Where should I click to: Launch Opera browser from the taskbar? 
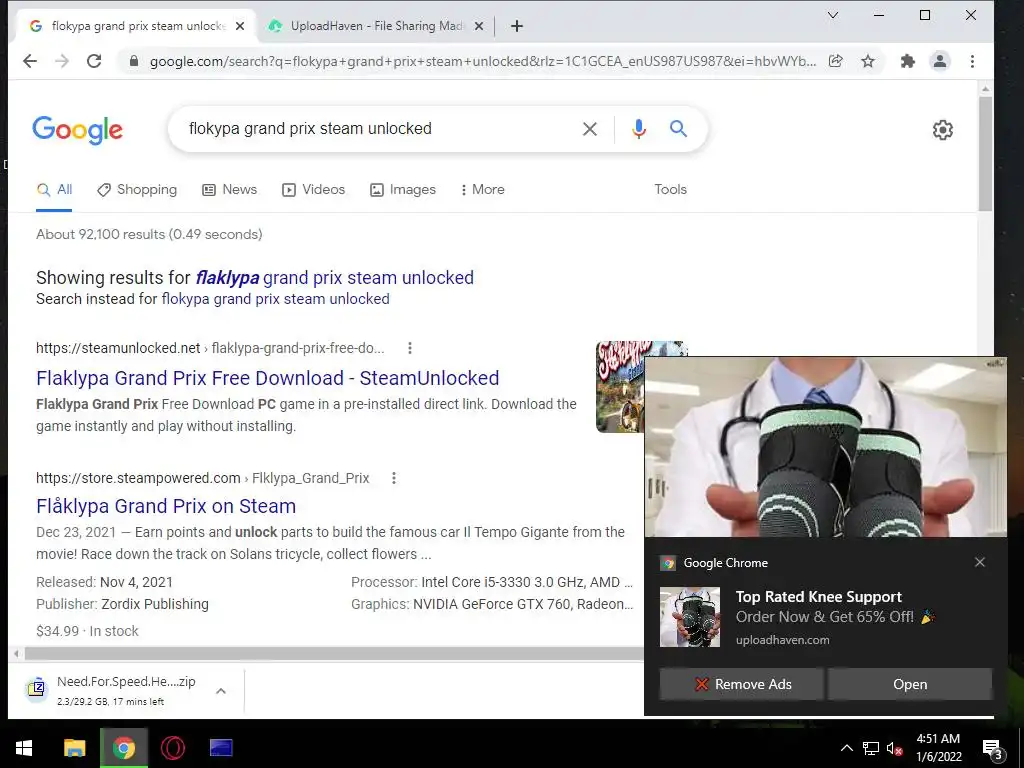[172, 748]
